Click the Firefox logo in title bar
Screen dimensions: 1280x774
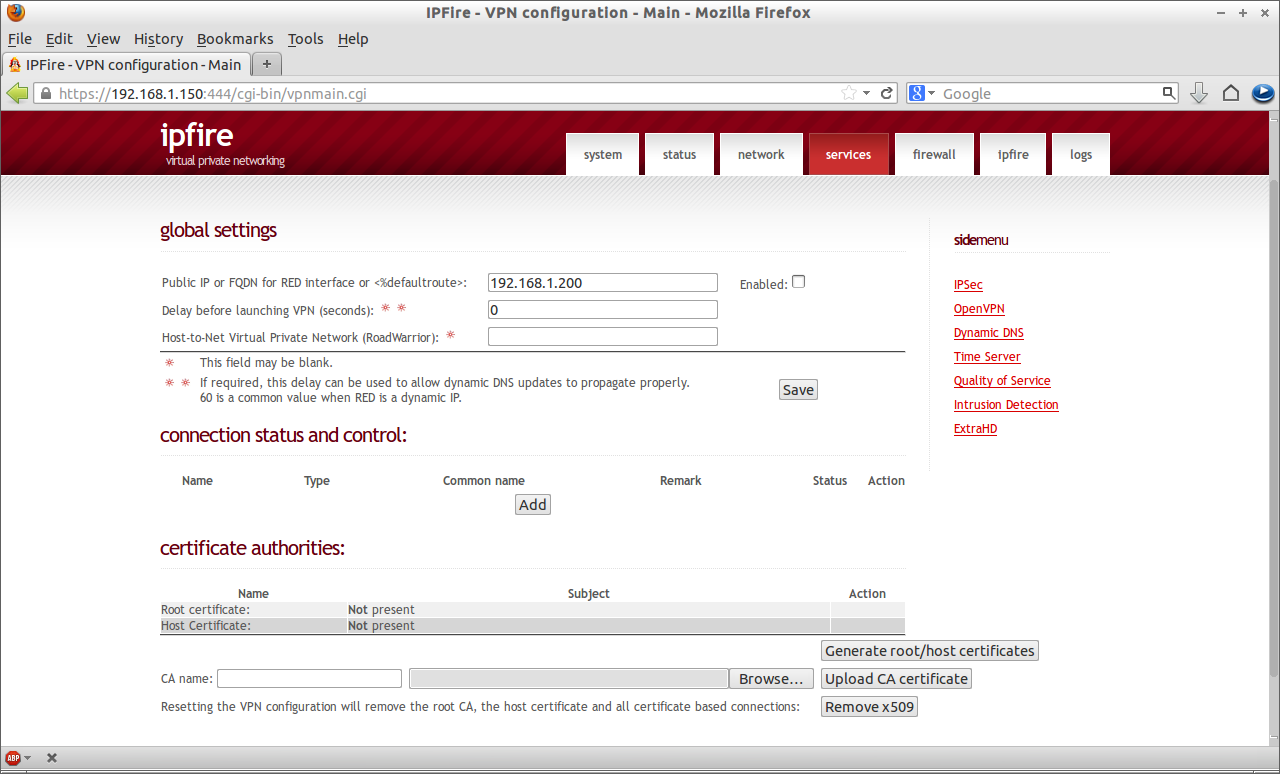[15, 12]
